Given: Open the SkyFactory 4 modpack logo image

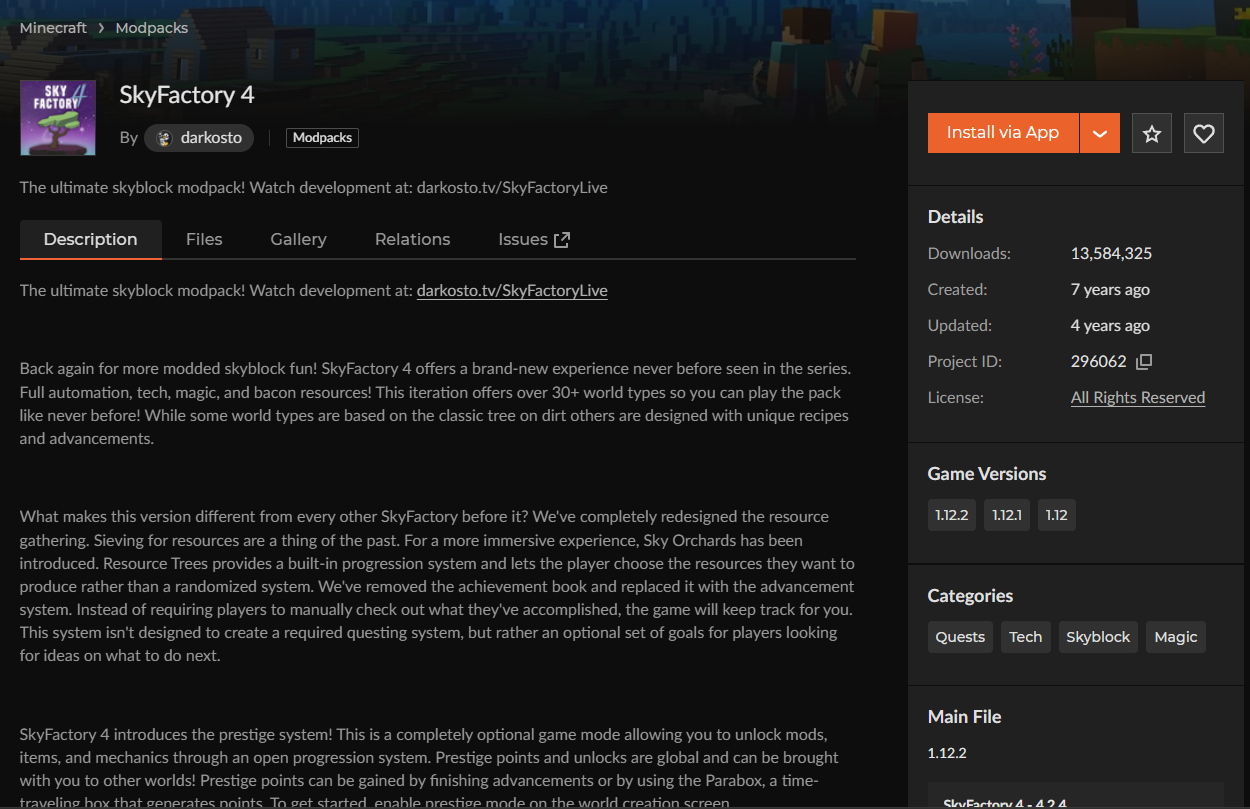Looking at the screenshot, I should click(x=58, y=118).
